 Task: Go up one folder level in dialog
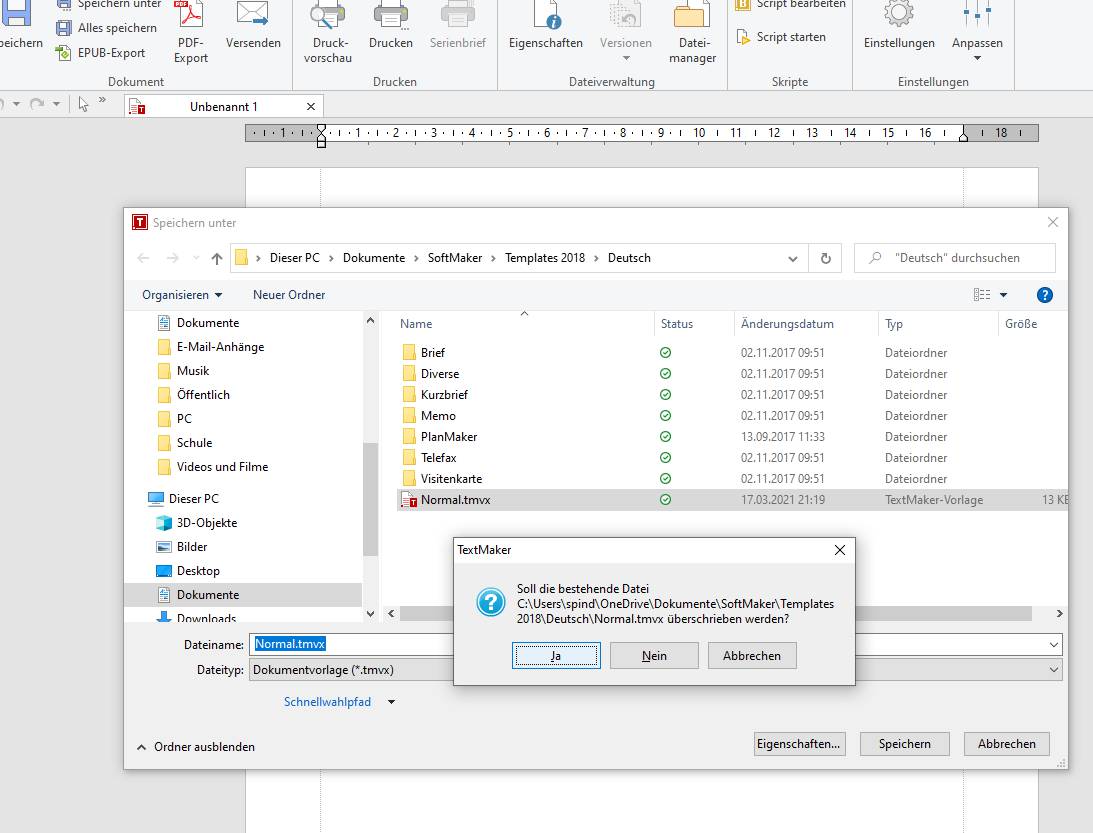[217, 259]
